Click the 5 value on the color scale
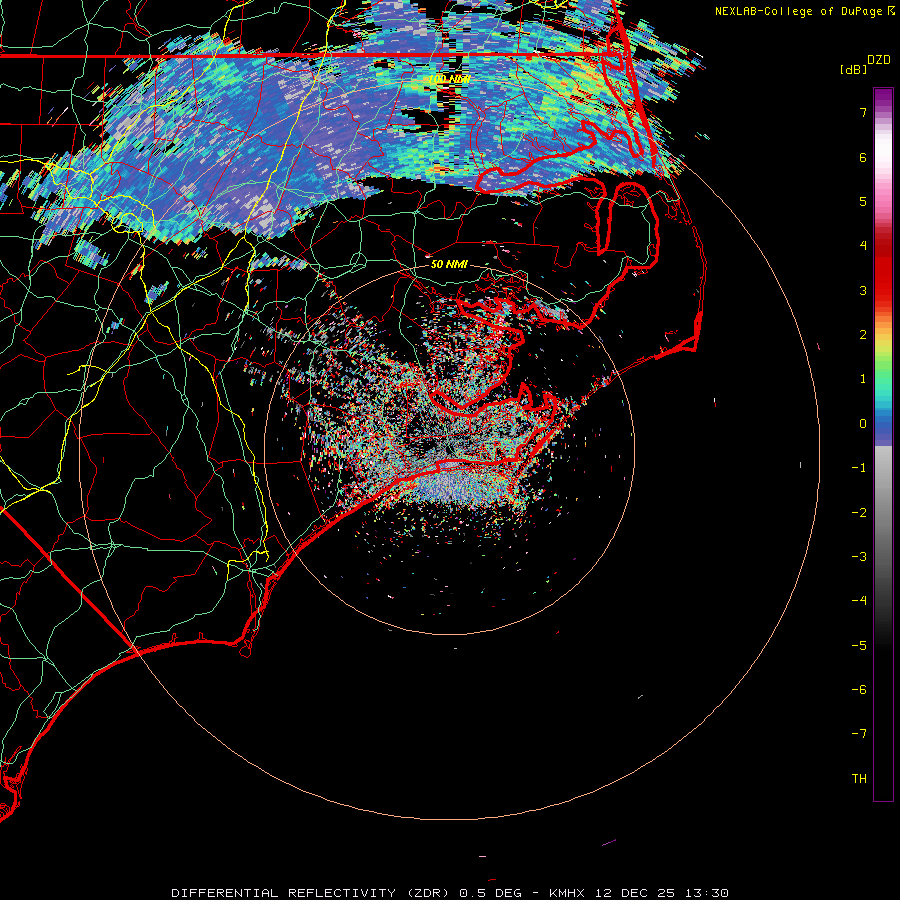The image size is (900, 900). tap(863, 201)
